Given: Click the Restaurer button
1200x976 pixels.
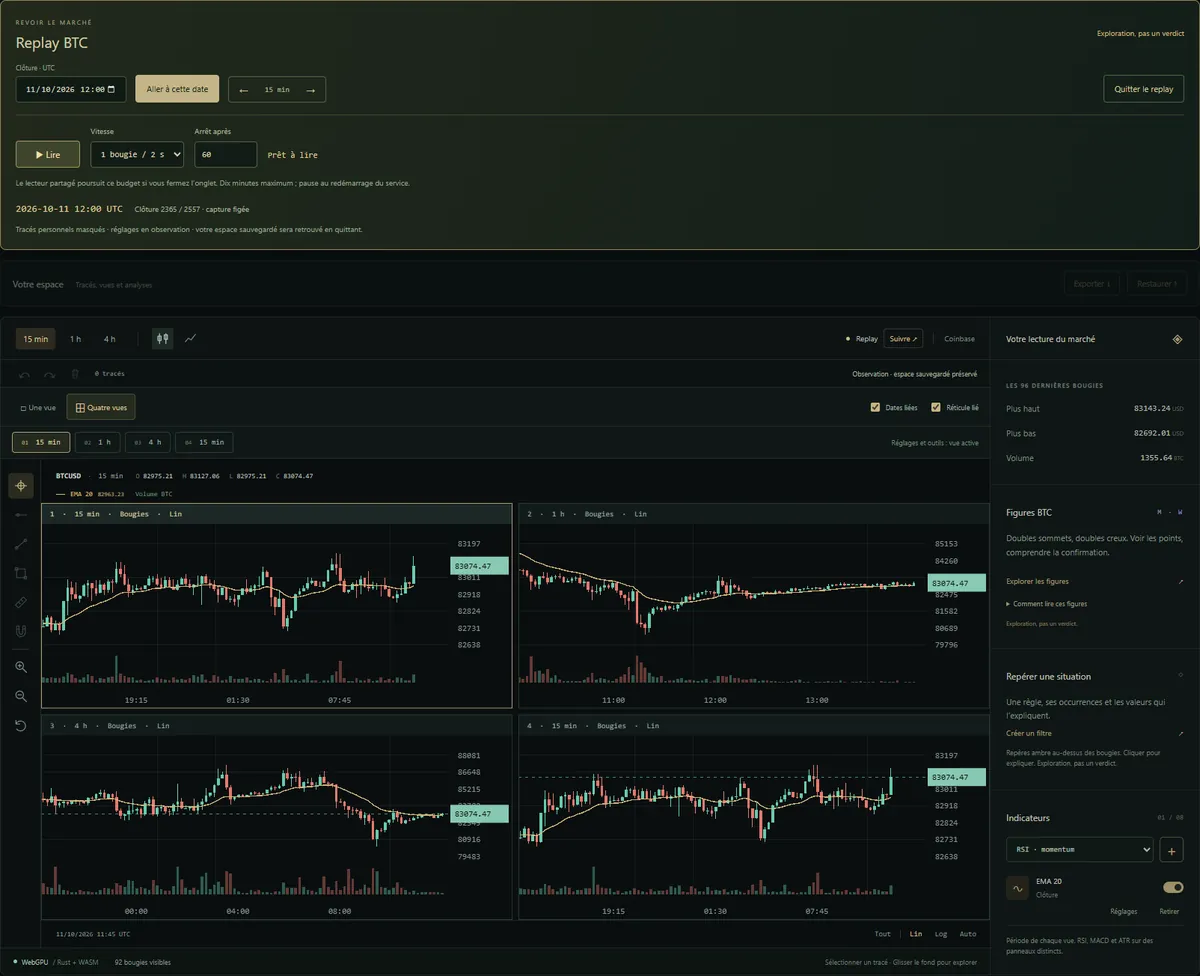Looking at the screenshot, I should (x=1158, y=284).
